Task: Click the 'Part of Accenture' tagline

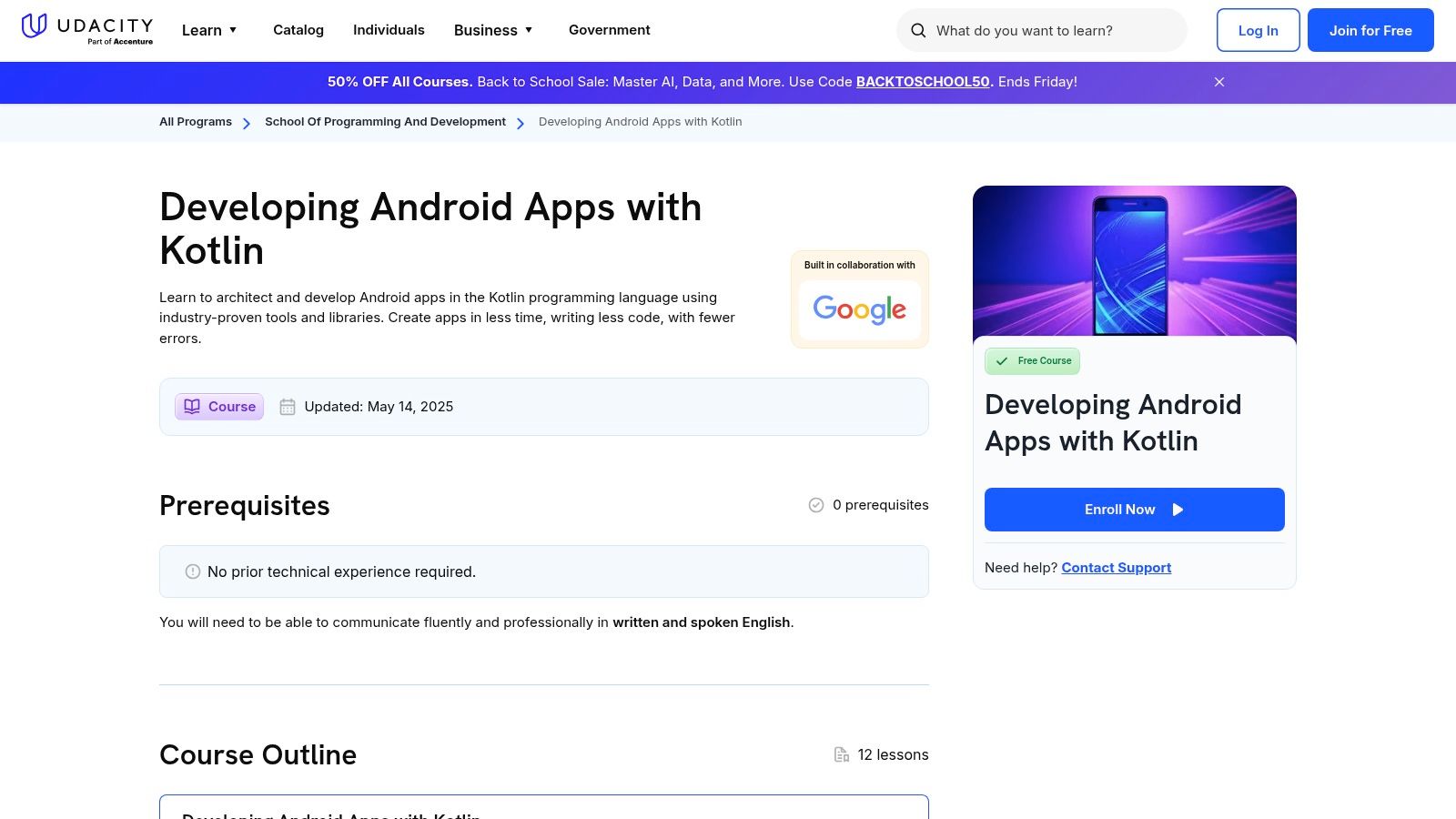Action: [120, 42]
